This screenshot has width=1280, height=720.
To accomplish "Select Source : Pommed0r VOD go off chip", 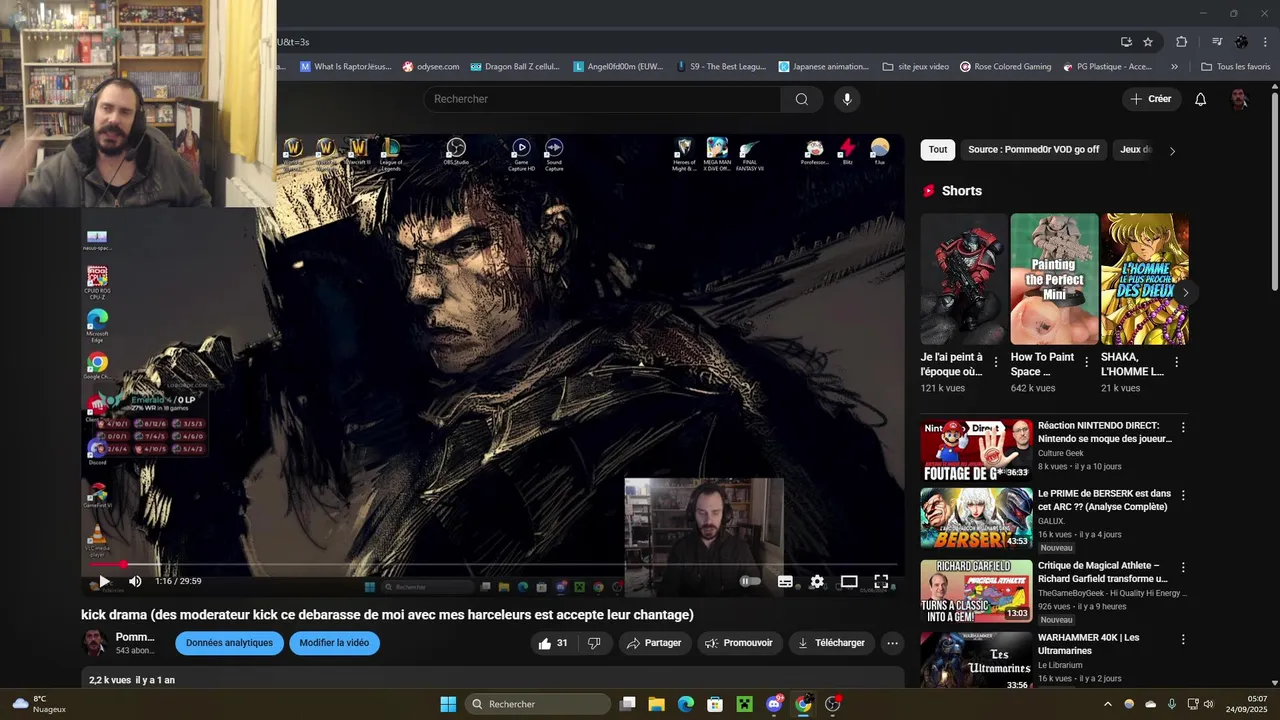I will [x=1033, y=150].
